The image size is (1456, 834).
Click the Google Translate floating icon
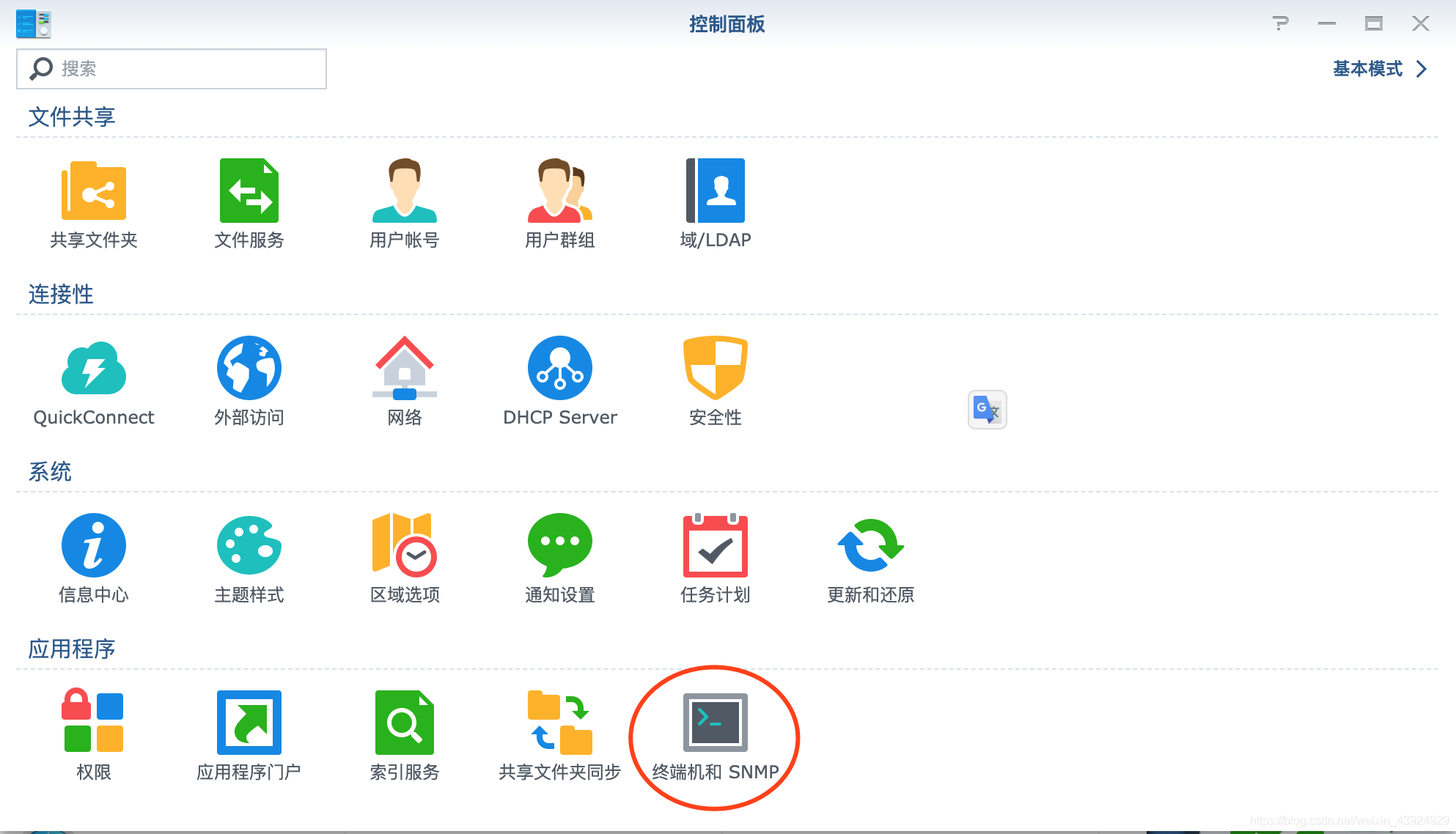987,410
